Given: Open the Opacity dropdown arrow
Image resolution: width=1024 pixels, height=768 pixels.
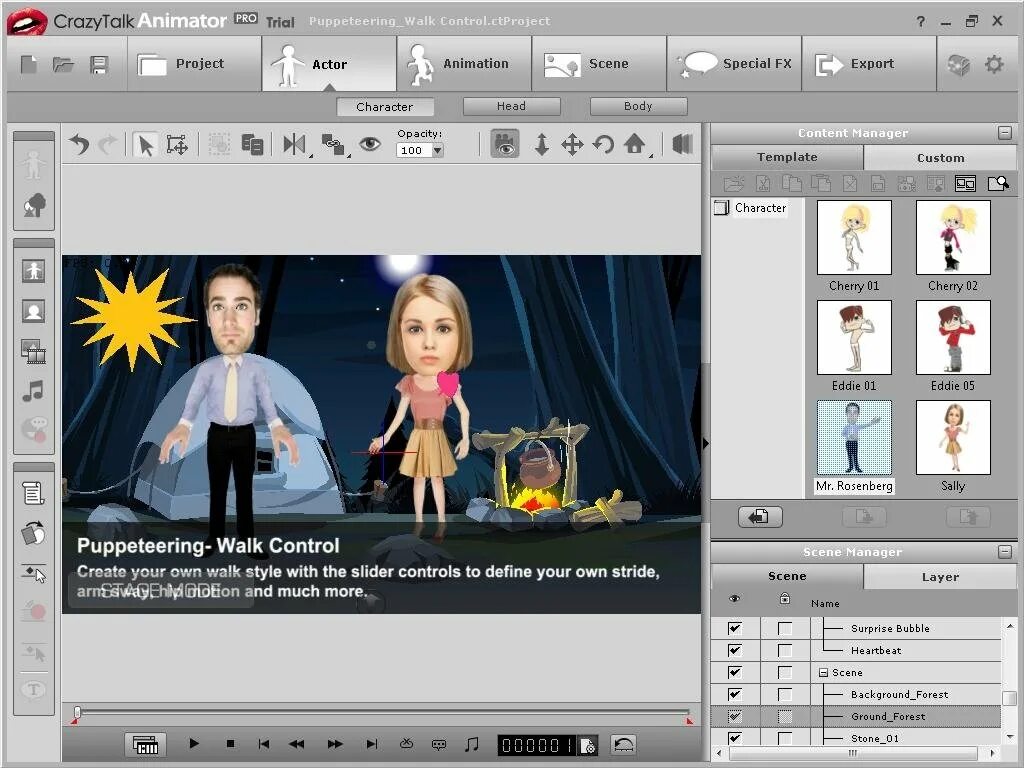Looking at the screenshot, I should (x=438, y=150).
